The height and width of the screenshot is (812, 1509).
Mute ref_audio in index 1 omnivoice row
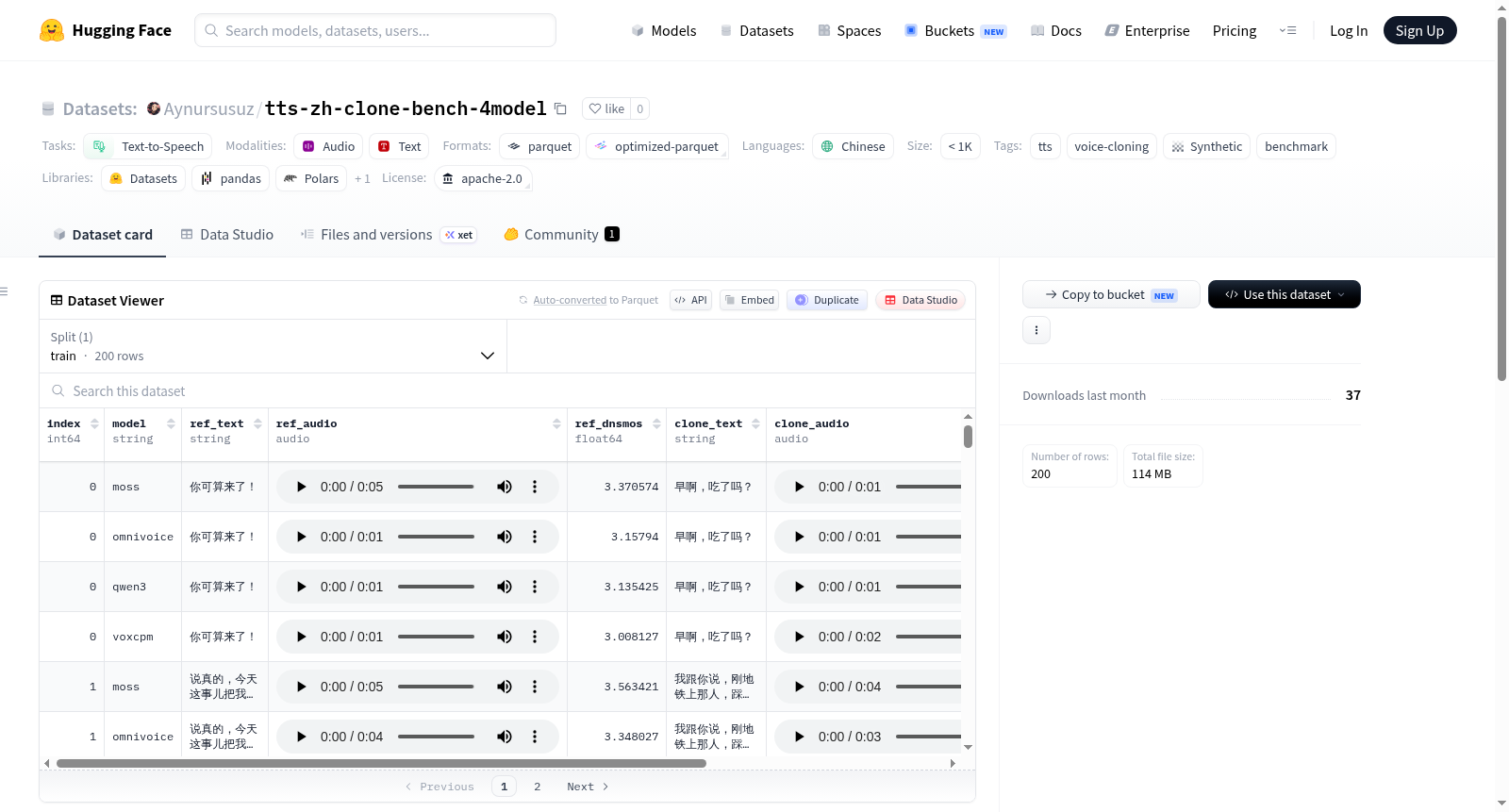(x=505, y=737)
